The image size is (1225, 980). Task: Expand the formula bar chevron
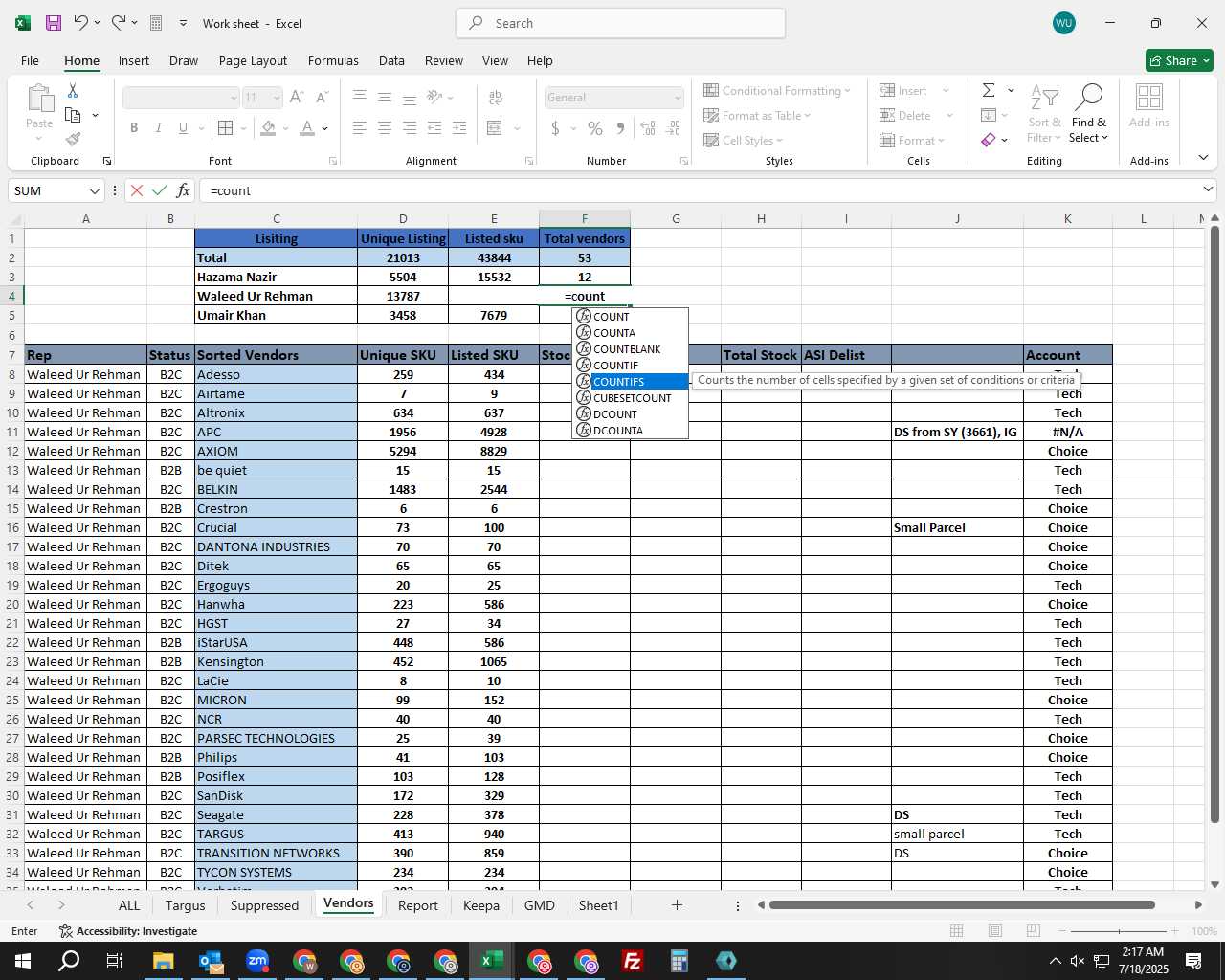[x=1208, y=189]
